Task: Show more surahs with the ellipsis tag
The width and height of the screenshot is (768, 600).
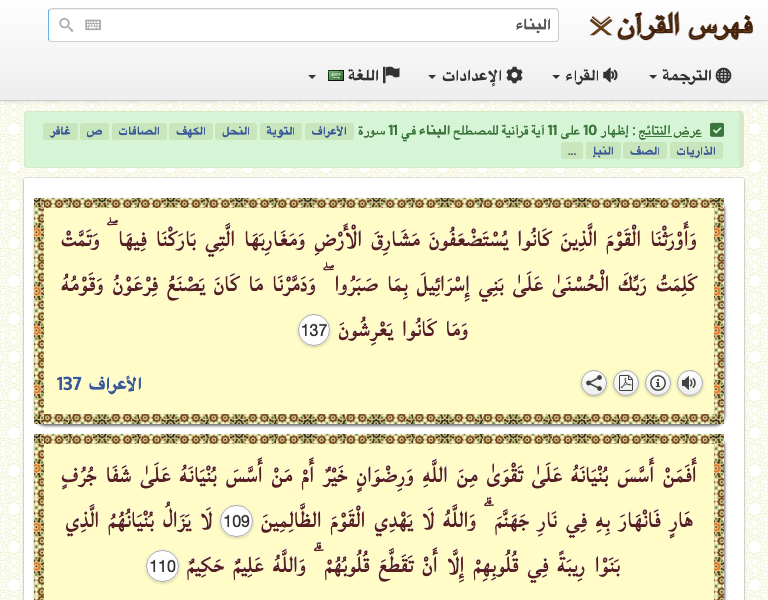Action: point(572,151)
